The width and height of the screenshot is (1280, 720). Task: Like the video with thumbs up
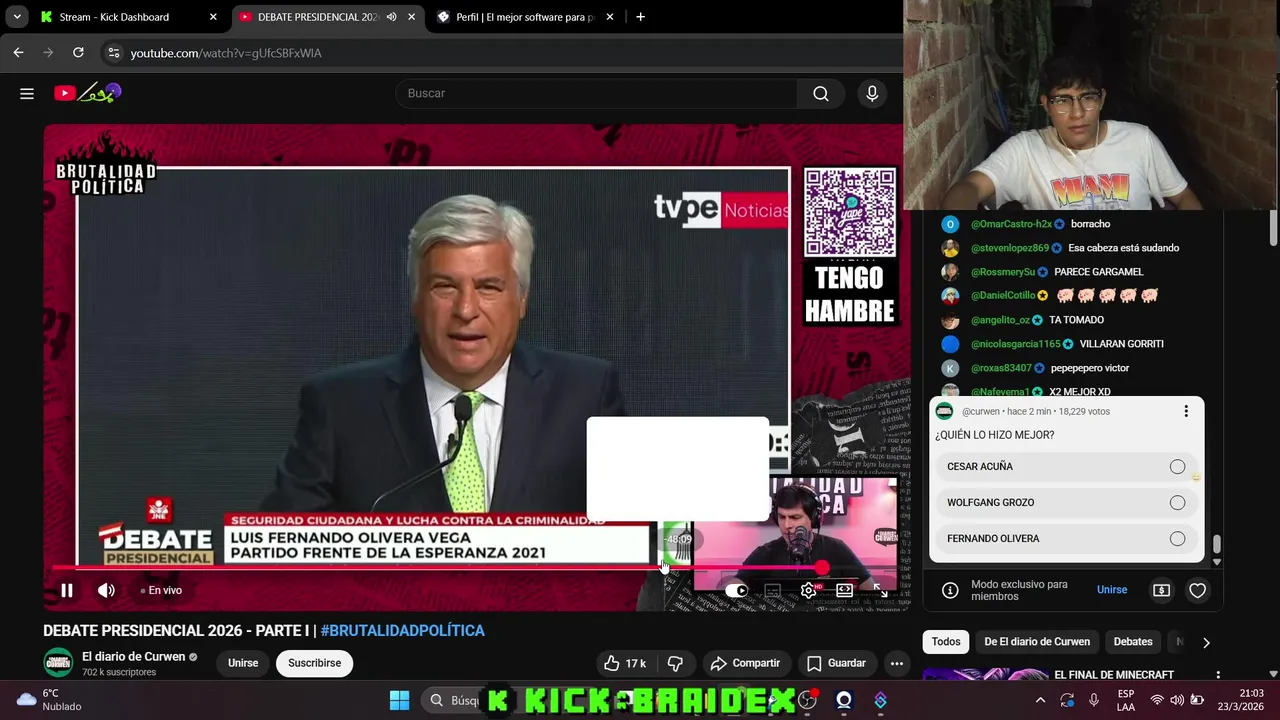(625, 663)
